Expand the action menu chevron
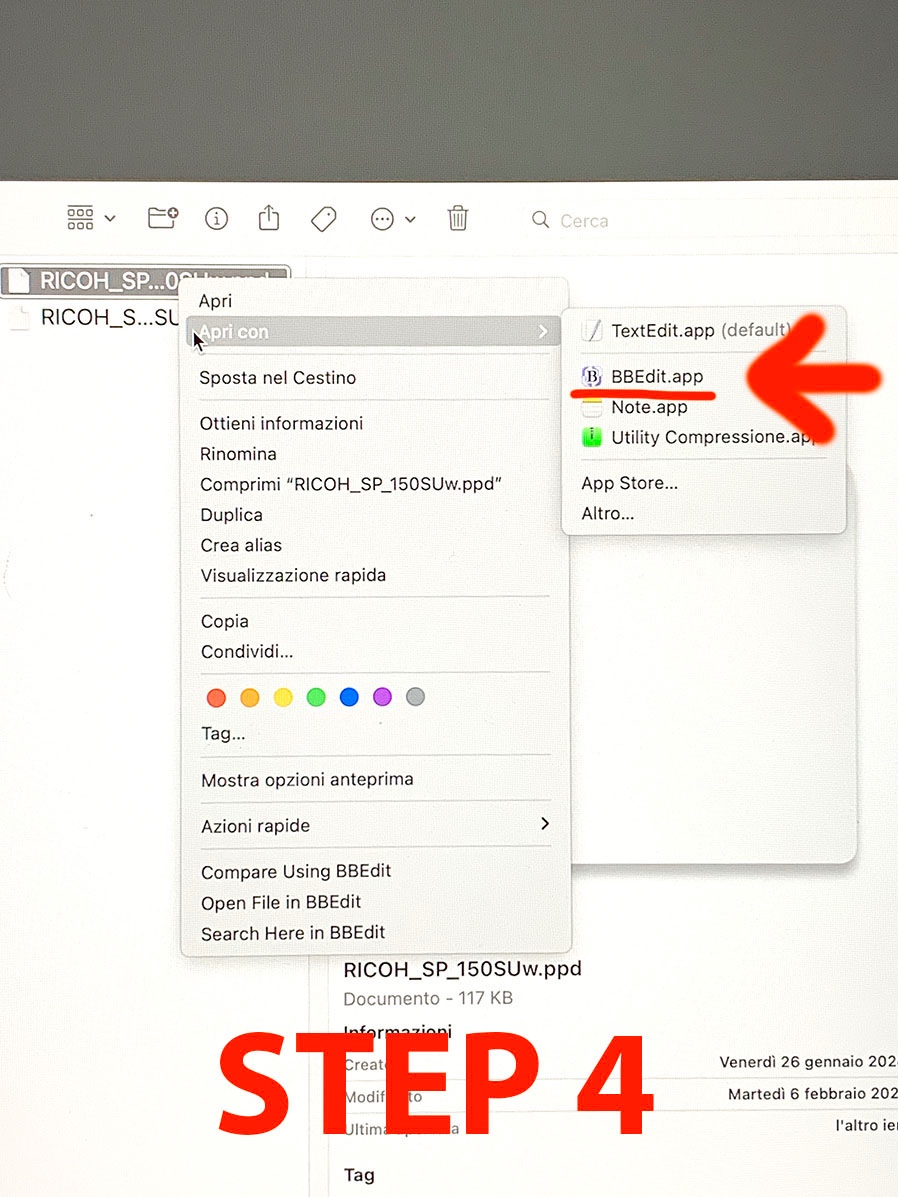The image size is (898, 1197). point(410,220)
